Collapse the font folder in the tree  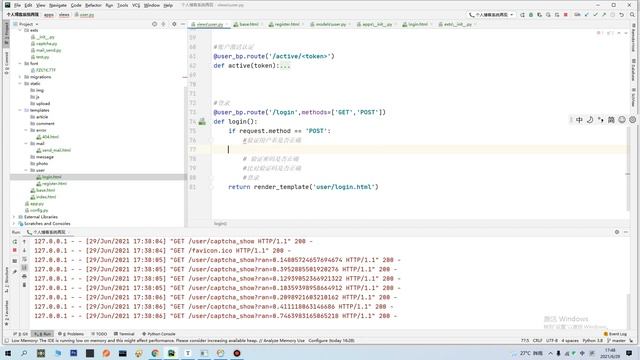click(x=20, y=64)
